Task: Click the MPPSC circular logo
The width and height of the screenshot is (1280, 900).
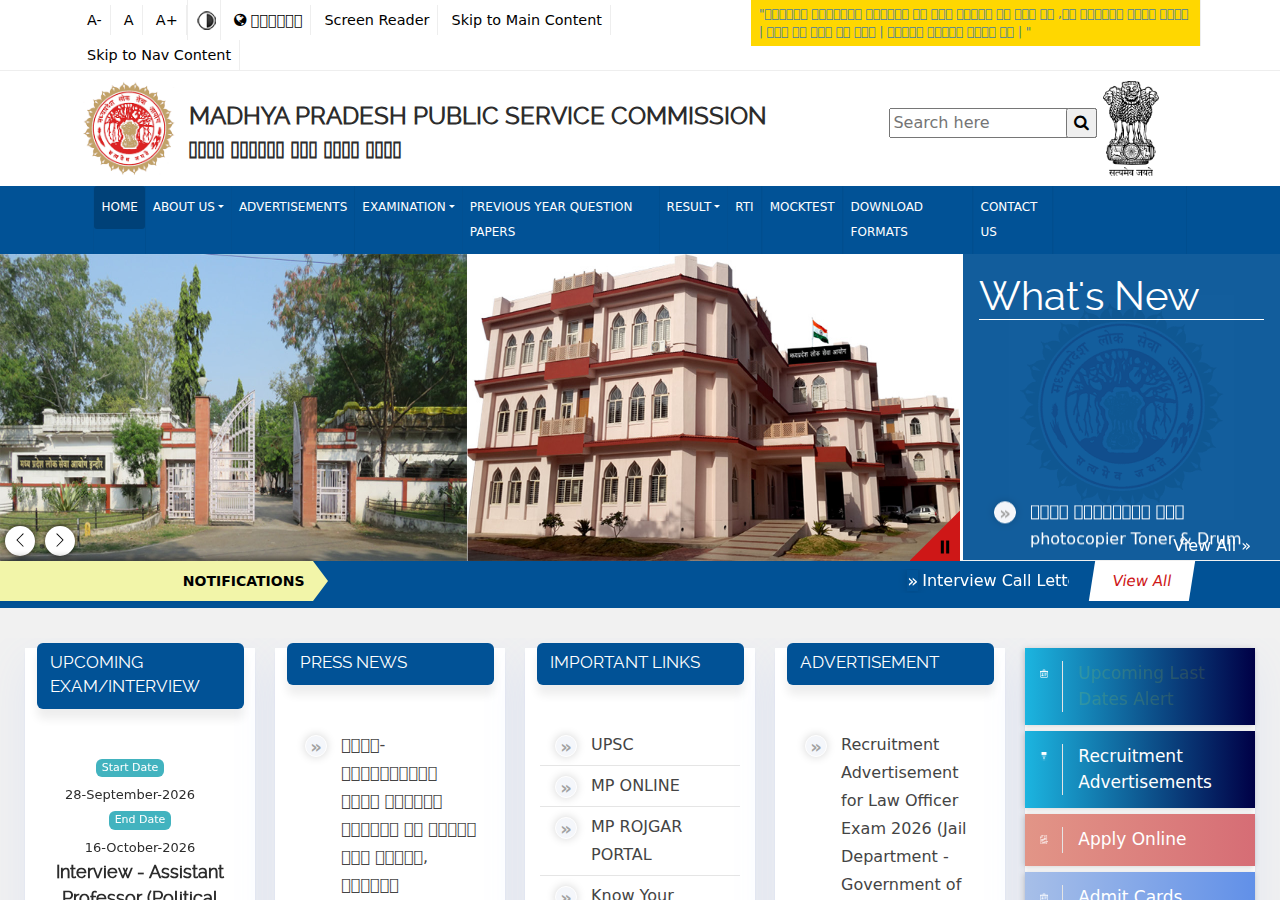Action: [129, 129]
